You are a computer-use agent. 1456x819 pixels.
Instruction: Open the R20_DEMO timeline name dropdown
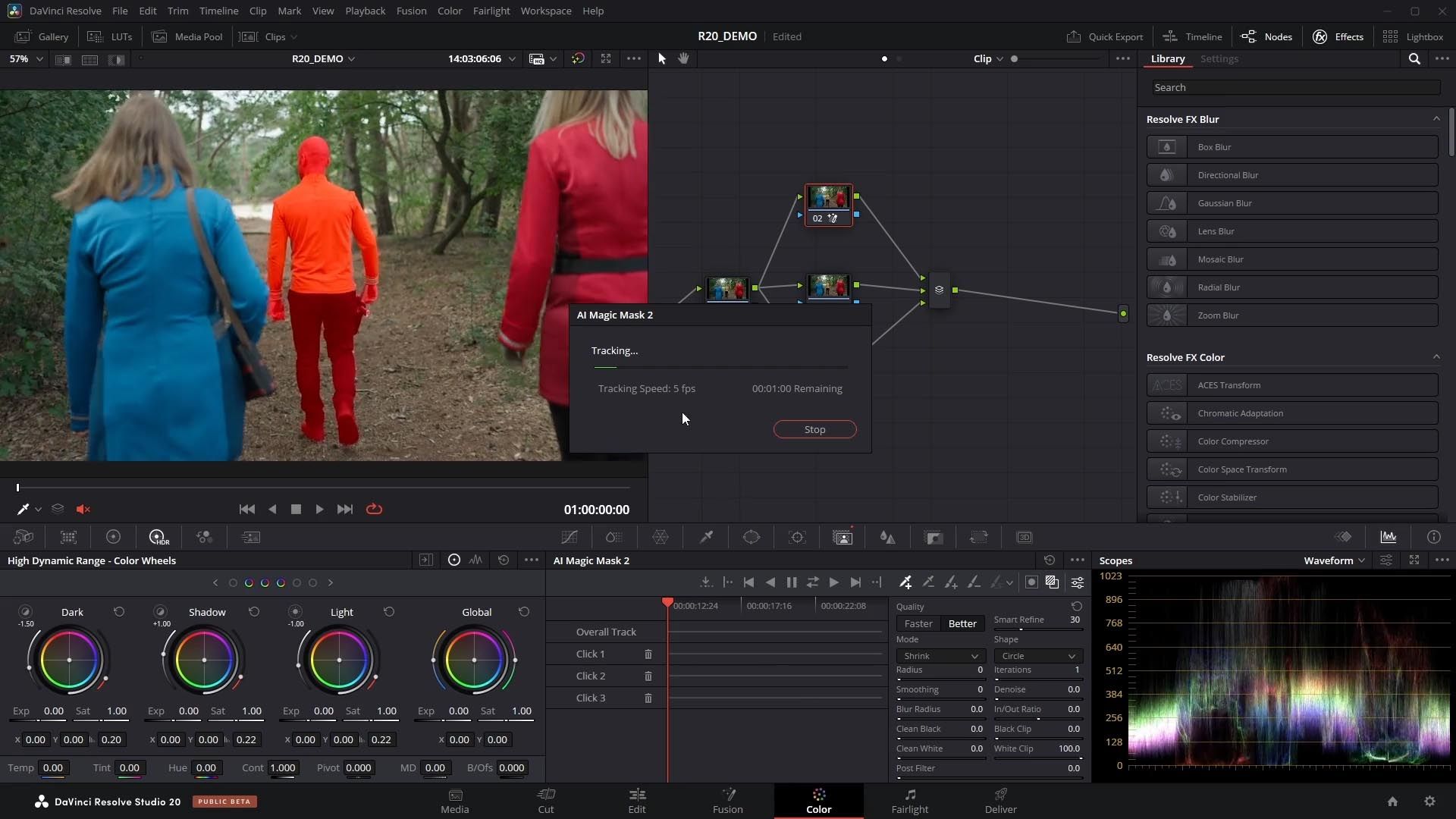click(x=323, y=58)
